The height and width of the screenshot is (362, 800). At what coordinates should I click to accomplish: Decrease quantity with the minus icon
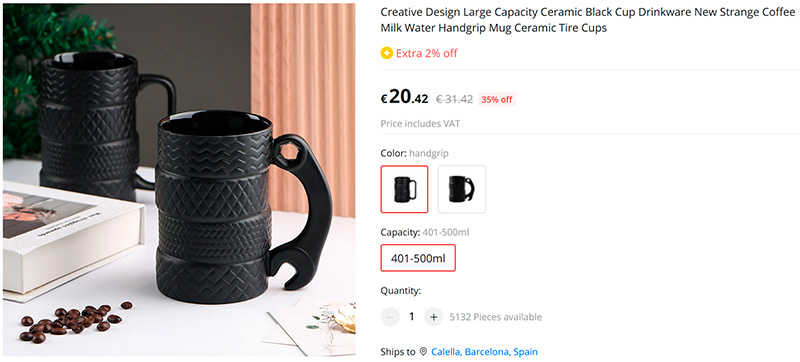(390, 317)
